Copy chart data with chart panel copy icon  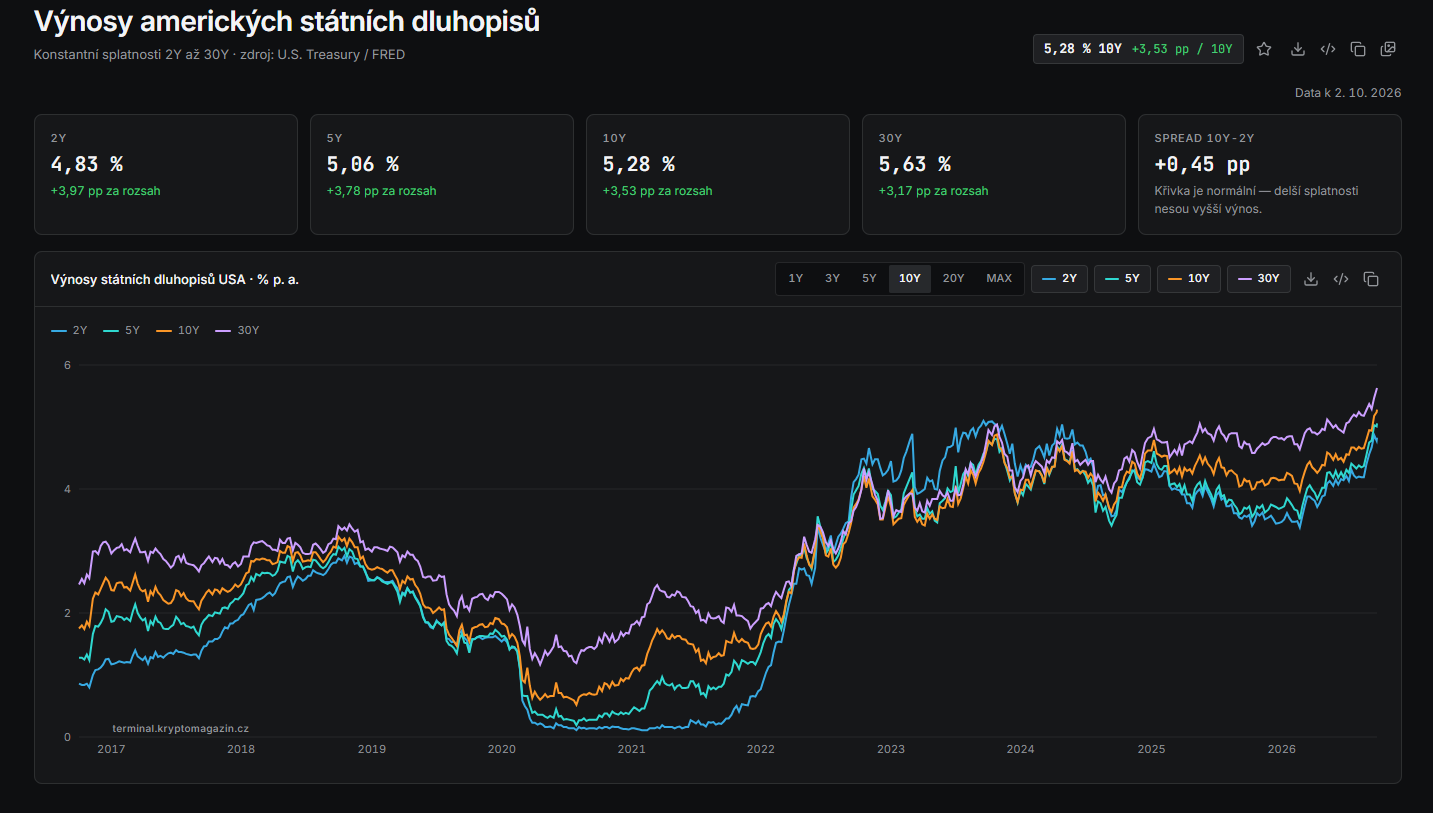[1371, 279]
